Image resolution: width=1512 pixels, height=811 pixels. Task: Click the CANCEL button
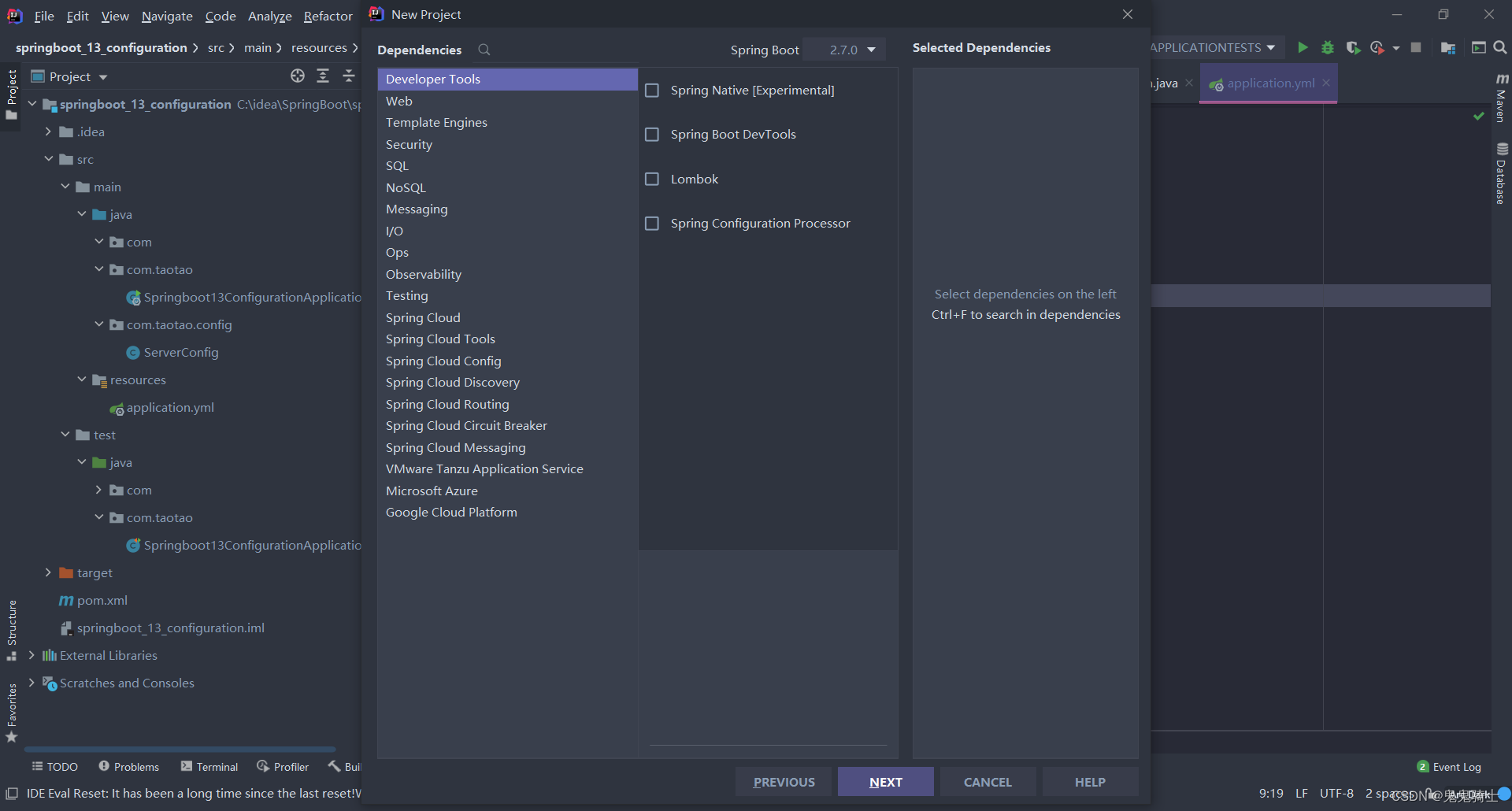(988, 782)
